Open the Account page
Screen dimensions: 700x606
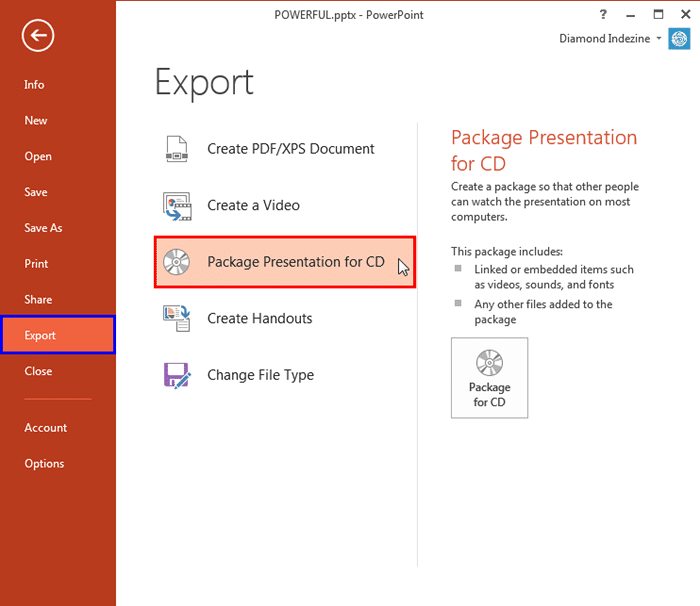coord(46,428)
